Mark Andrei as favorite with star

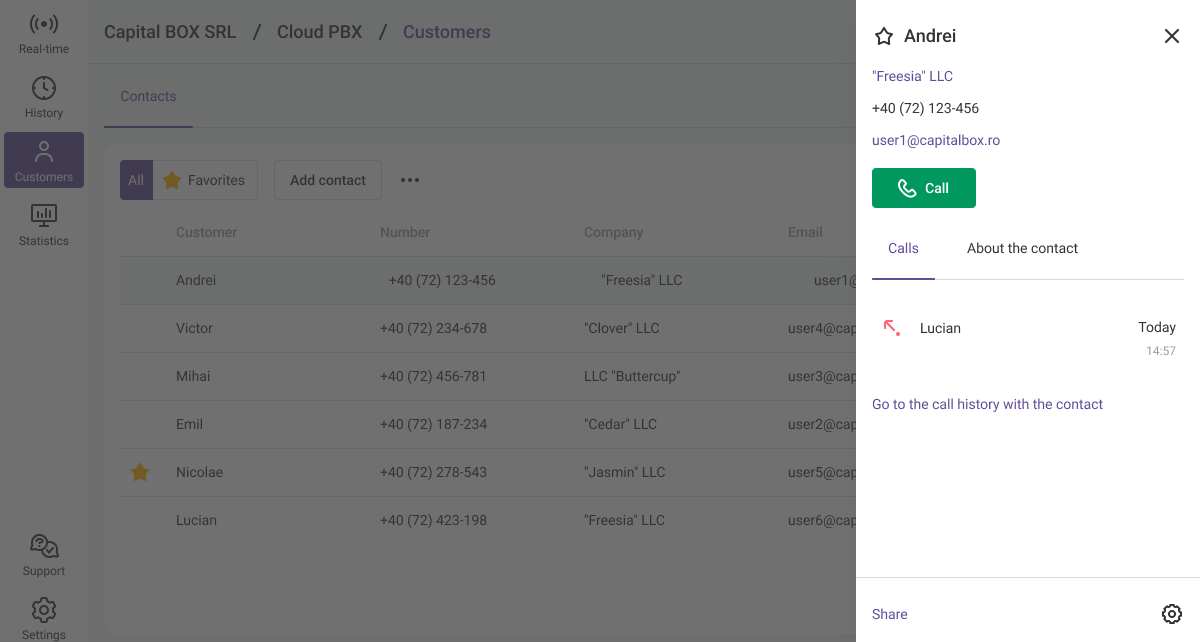(883, 36)
